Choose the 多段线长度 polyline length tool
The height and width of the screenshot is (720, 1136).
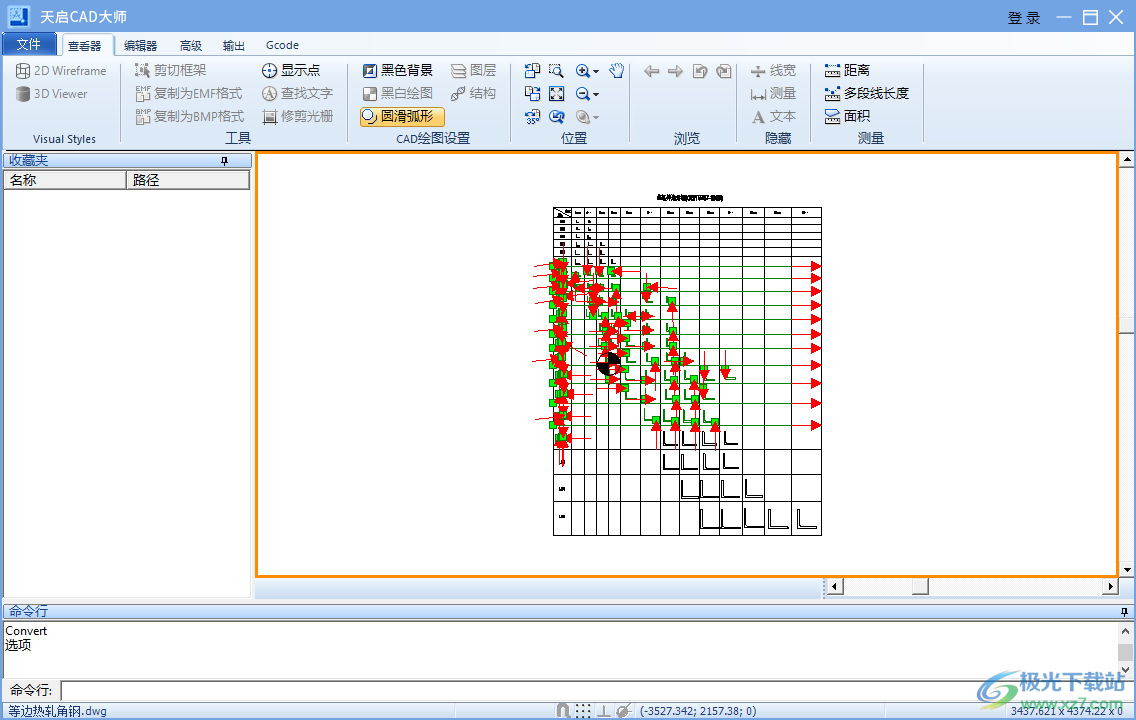click(866, 94)
